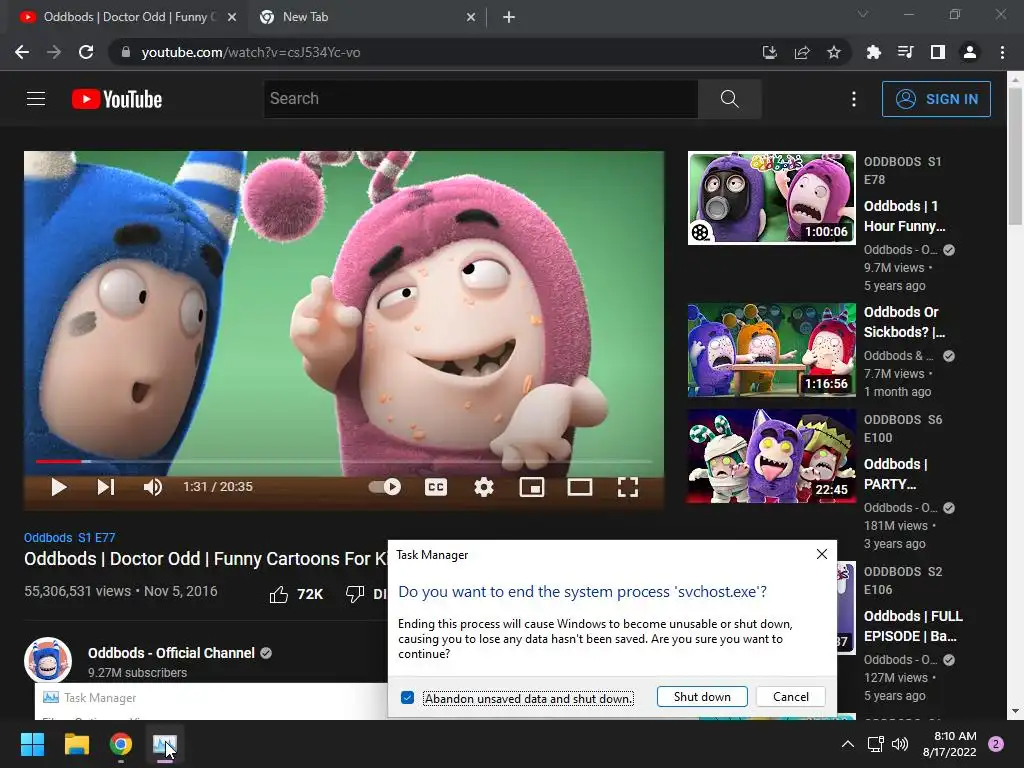Click the address bar URL
Screen dimensions: 1024x768
tap(251, 52)
